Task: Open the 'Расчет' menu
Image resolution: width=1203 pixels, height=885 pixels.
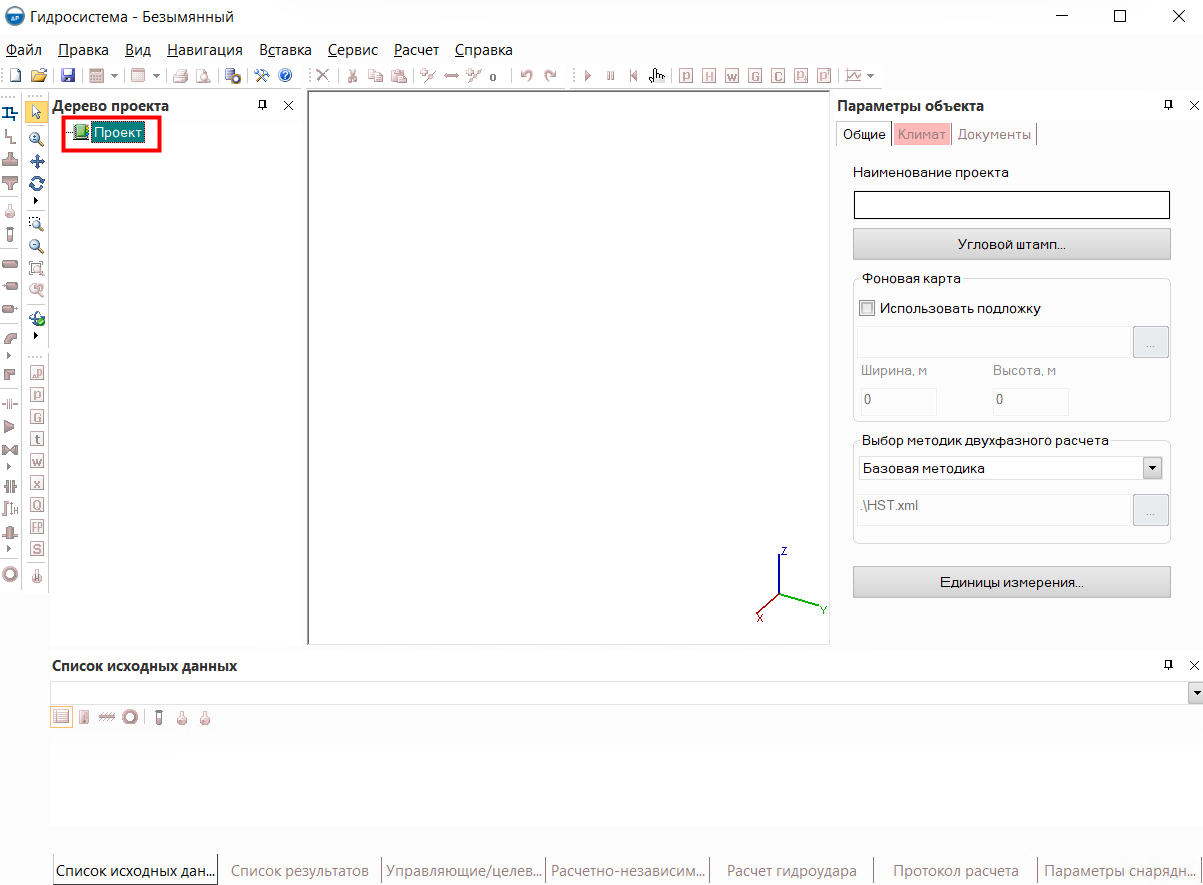Action: pos(416,50)
